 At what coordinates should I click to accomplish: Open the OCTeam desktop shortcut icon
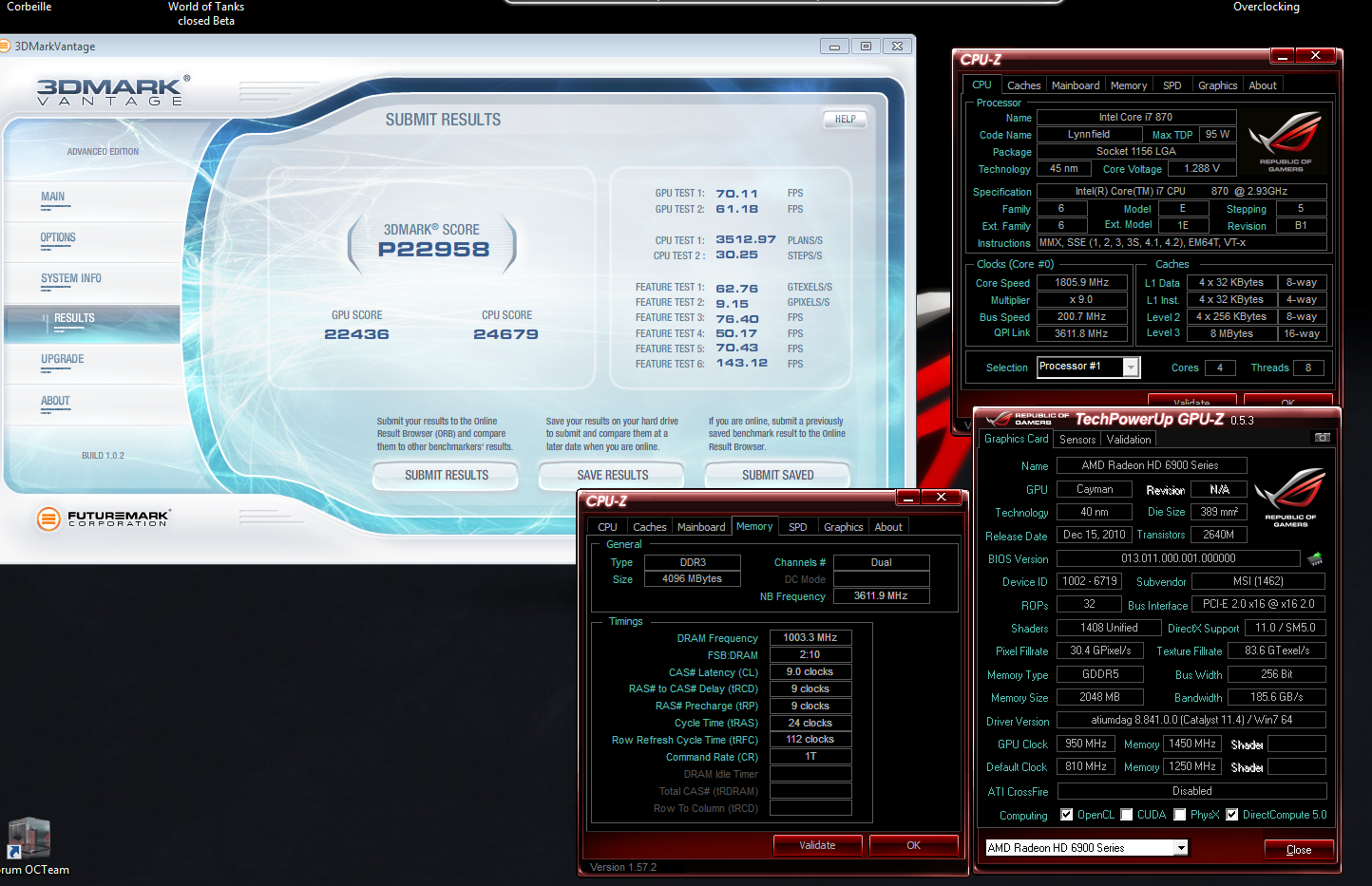[29, 839]
